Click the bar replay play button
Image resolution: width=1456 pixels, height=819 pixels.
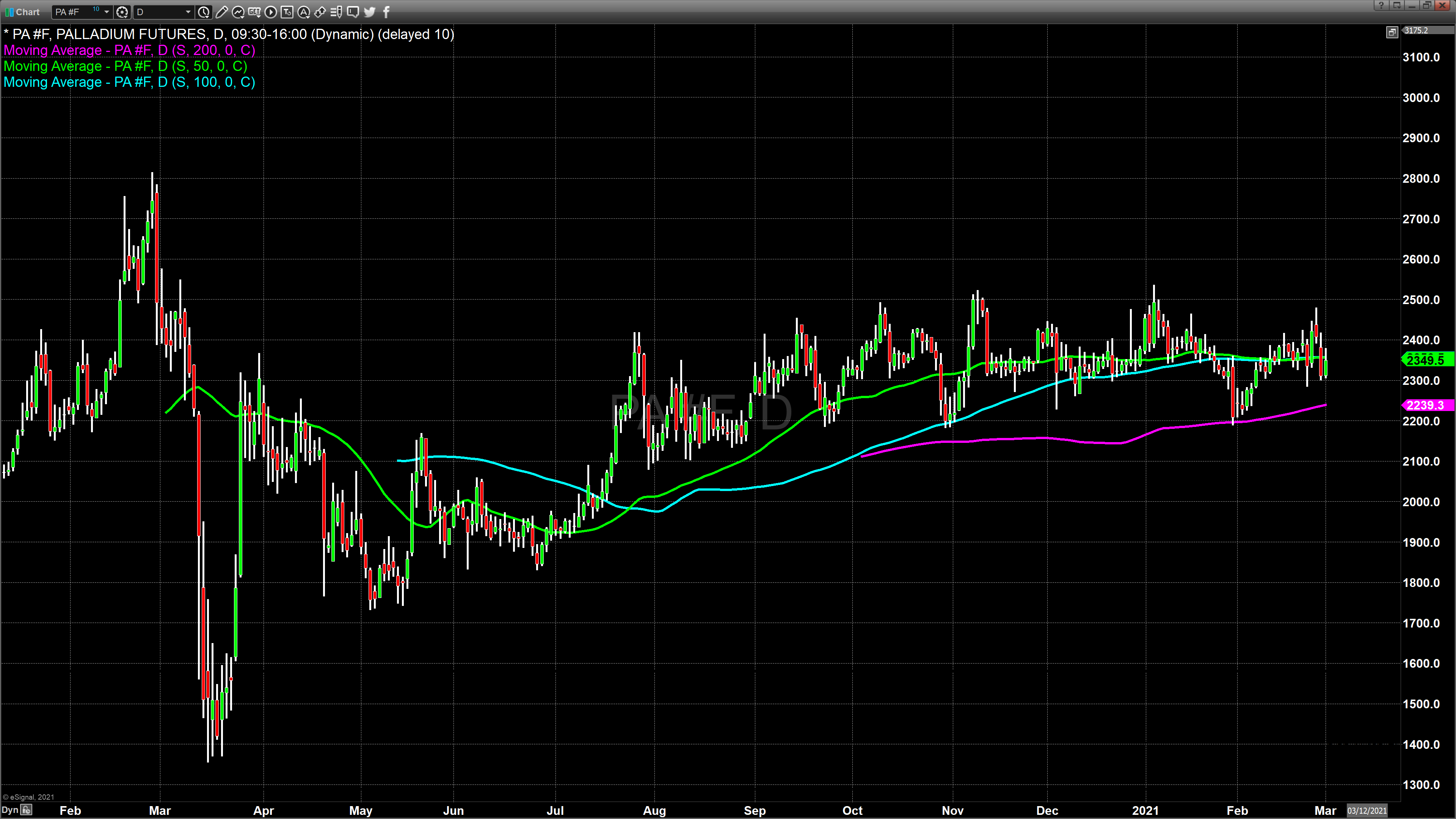click(271, 12)
